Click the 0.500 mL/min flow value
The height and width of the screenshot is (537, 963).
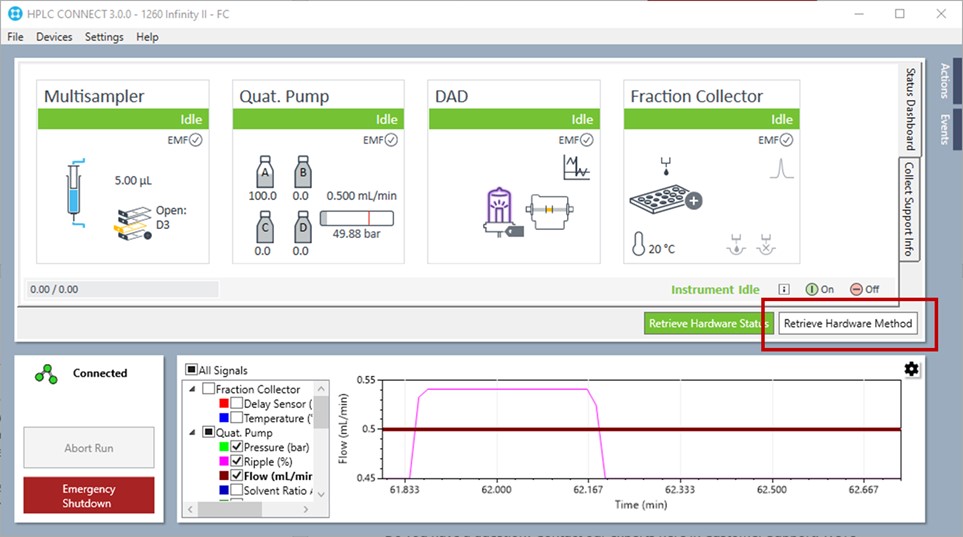361,196
